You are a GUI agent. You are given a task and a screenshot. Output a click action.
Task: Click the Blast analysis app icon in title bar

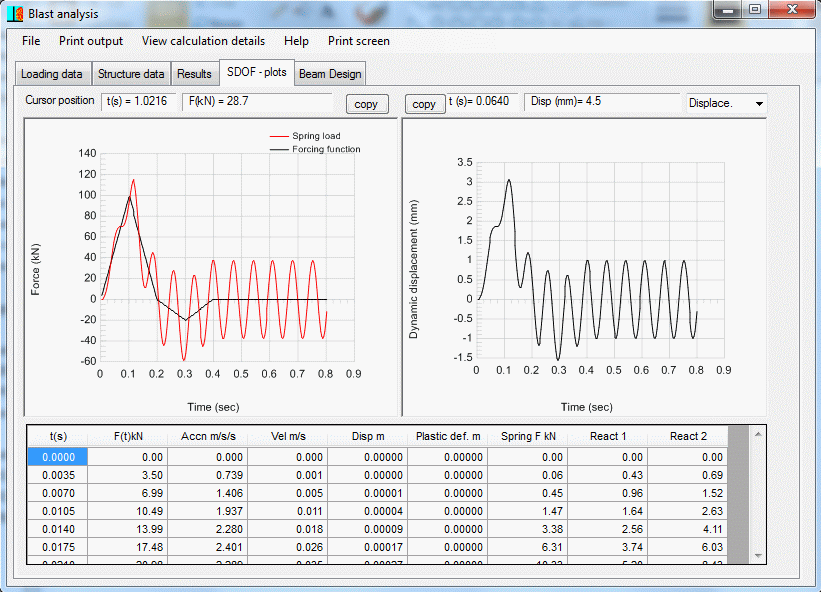point(16,13)
